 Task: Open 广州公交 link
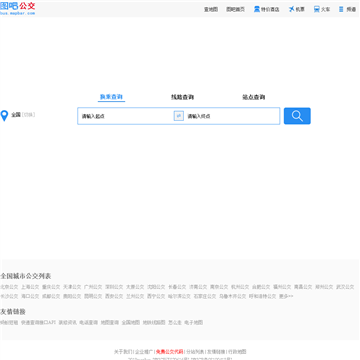click(x=93, y=287)
